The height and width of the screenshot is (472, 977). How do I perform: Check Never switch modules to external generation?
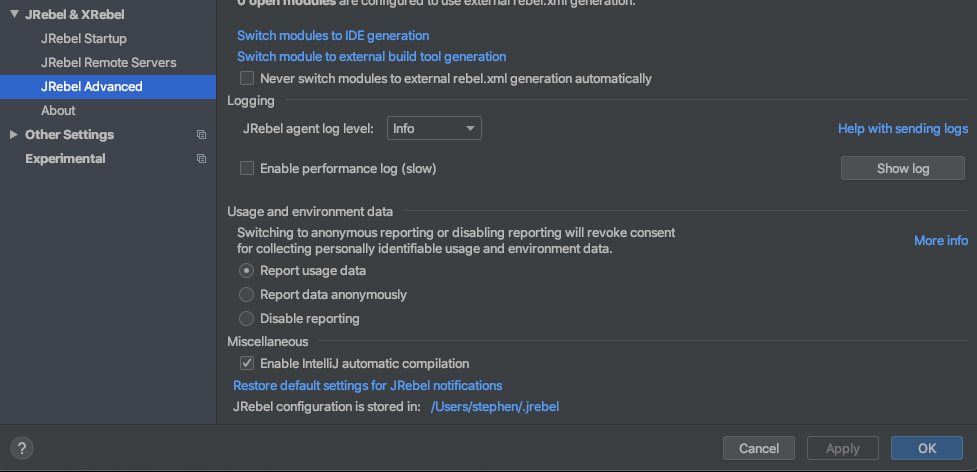[x=247, y=78]
